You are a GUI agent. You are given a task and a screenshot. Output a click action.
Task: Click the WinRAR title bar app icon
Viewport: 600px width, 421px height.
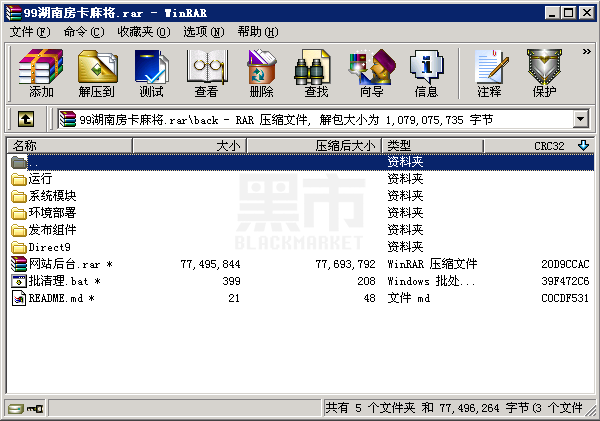[13, 13]
